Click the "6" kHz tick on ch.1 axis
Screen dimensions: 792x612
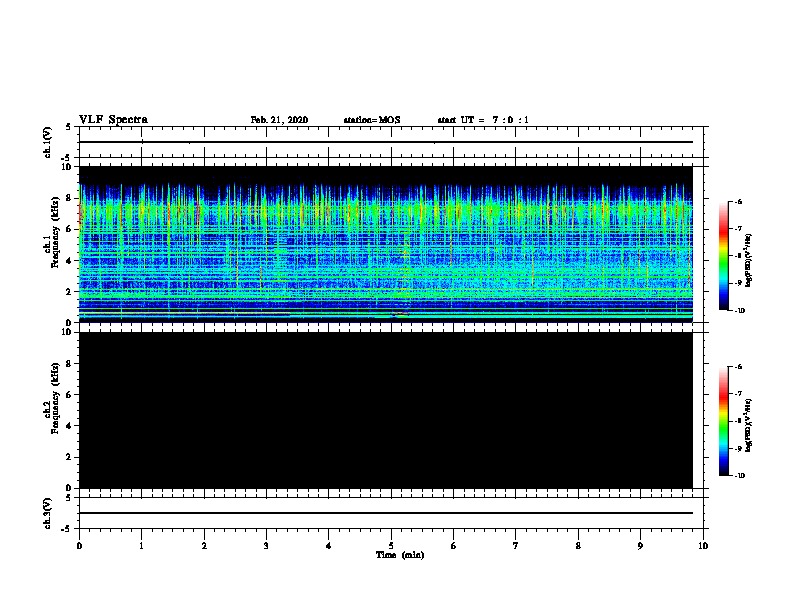pyautogui.click(x=69, y=229)
